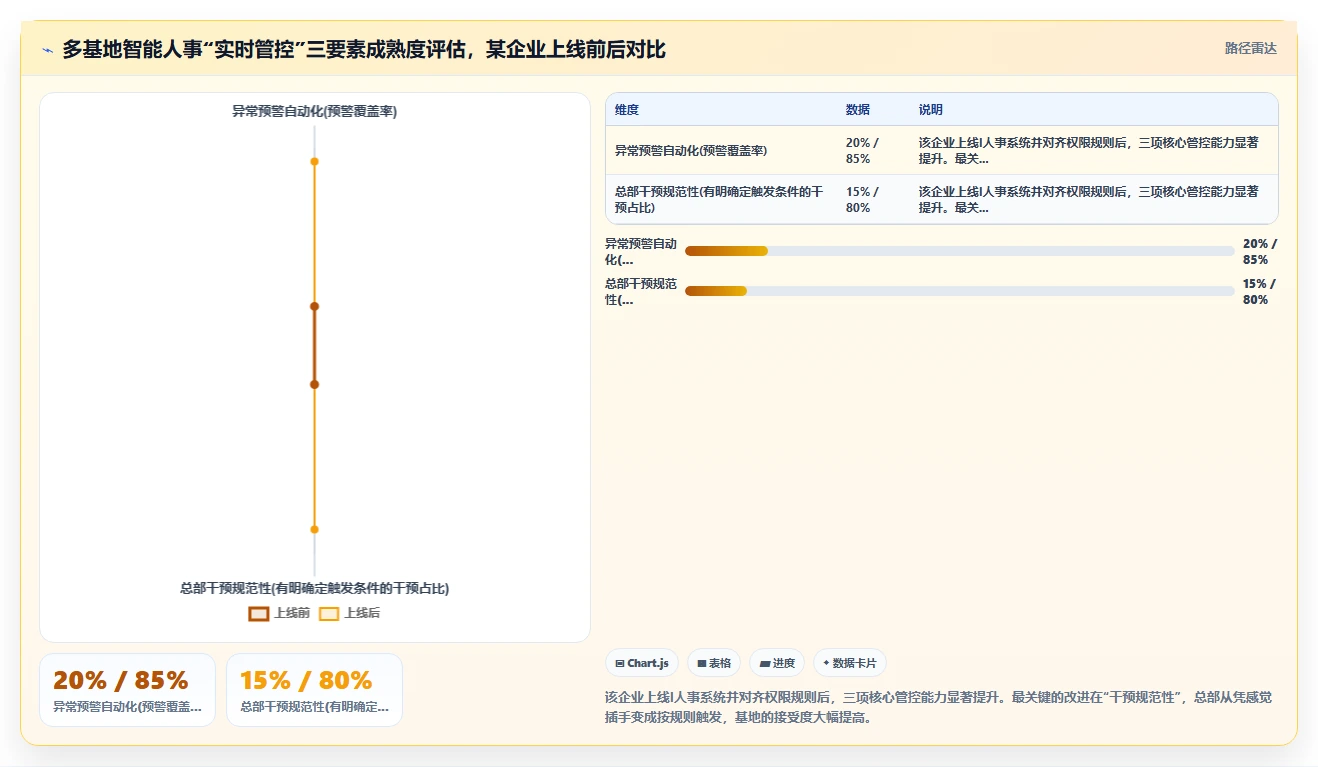Toggle the 上线后 legend series
1318x767 pixels.
[x=349, y=613]
